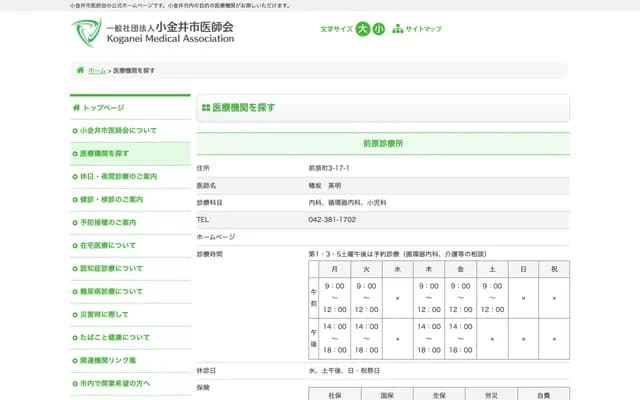Screen dimensions: 640x400
Task: Open 関連機関リンク集 page
Action: click(x=108, y=360)
